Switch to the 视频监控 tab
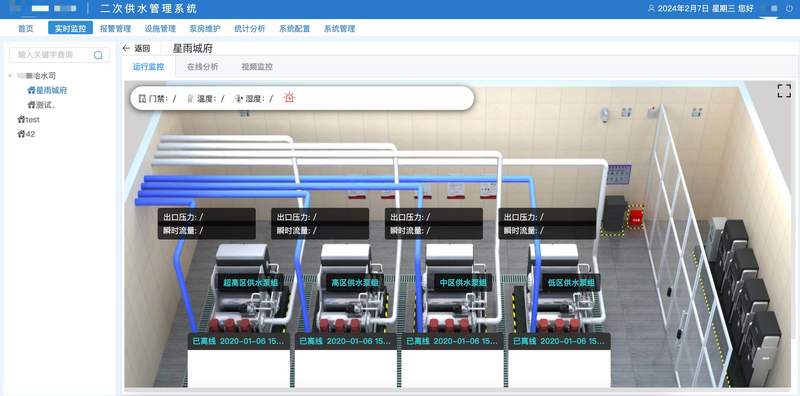The width and height of the screenshot is (800, 396). click(x=257, y=67)
